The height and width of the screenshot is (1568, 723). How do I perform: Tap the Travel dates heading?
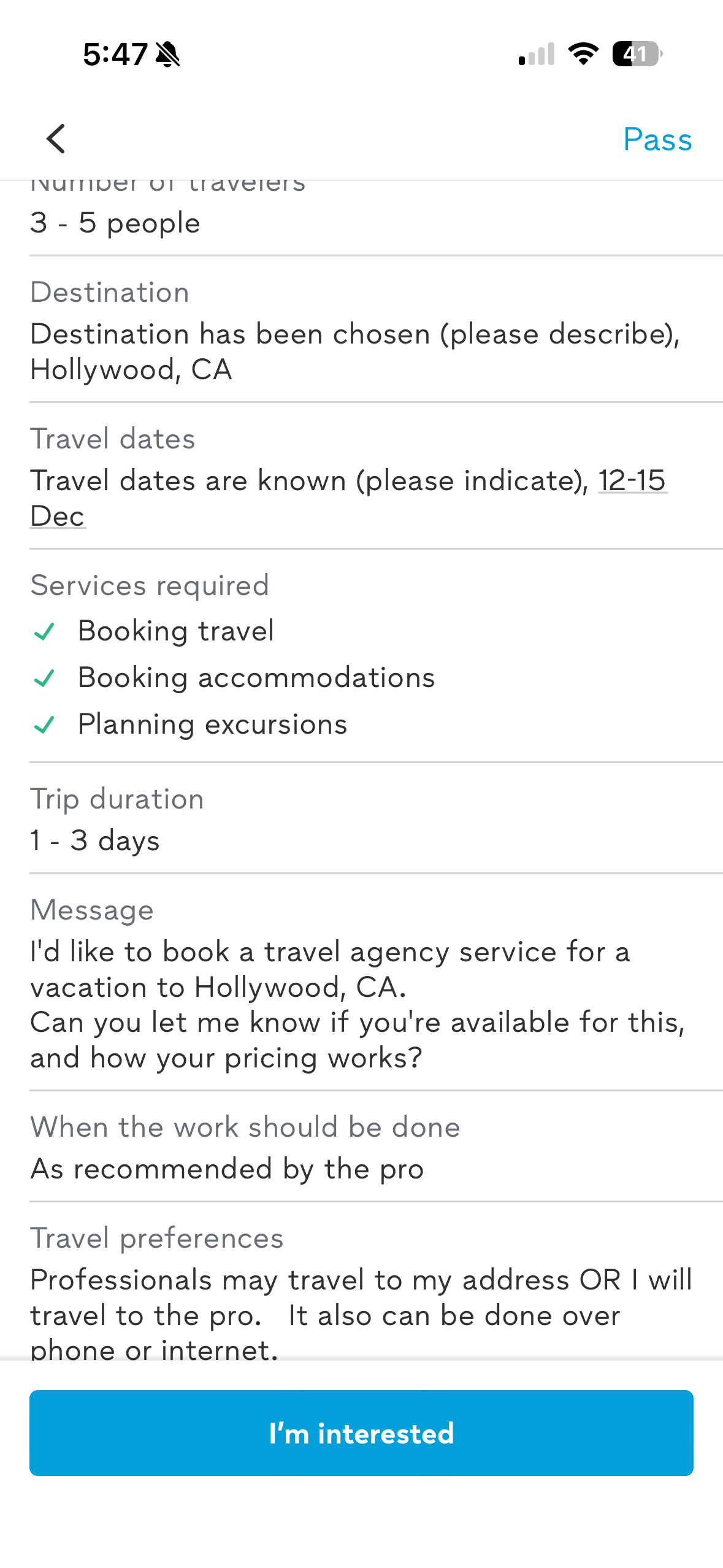(113, 439)
